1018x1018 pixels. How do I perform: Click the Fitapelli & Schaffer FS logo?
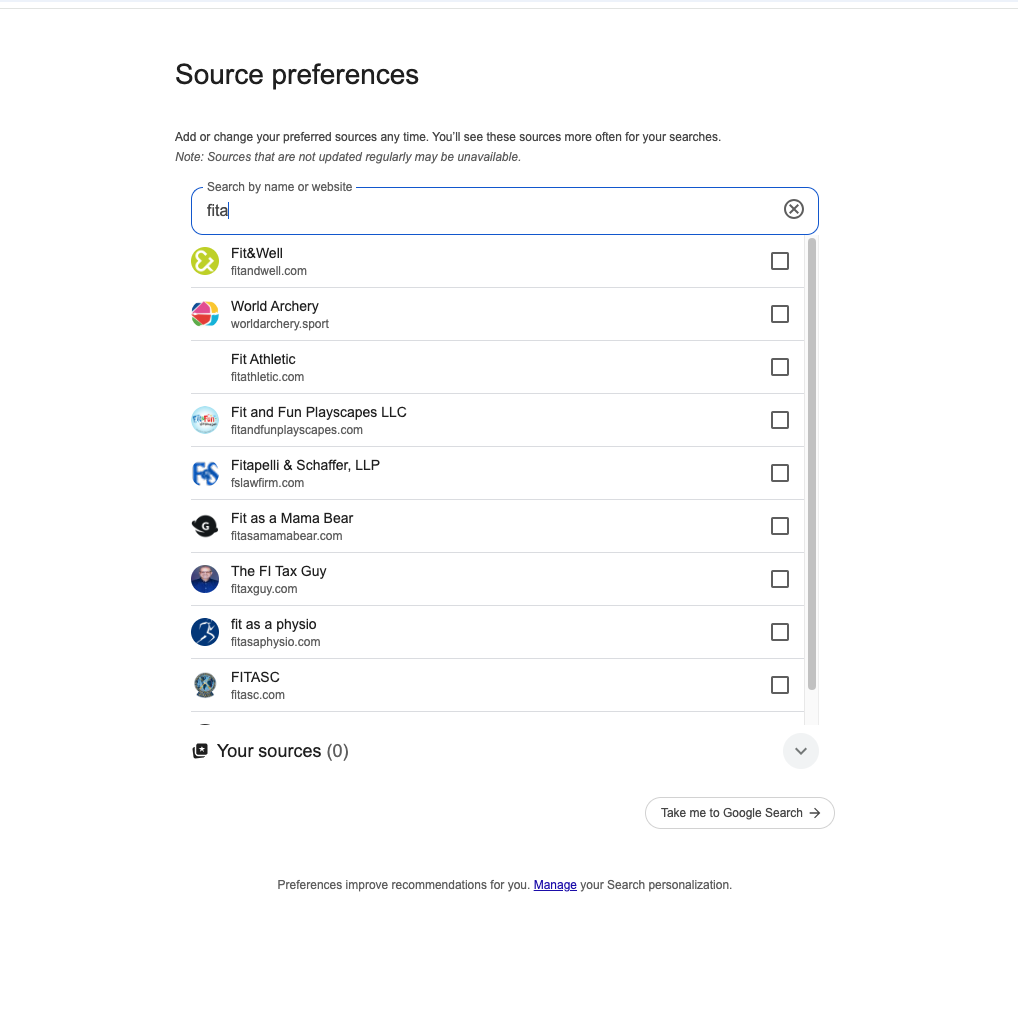point(205,473)
